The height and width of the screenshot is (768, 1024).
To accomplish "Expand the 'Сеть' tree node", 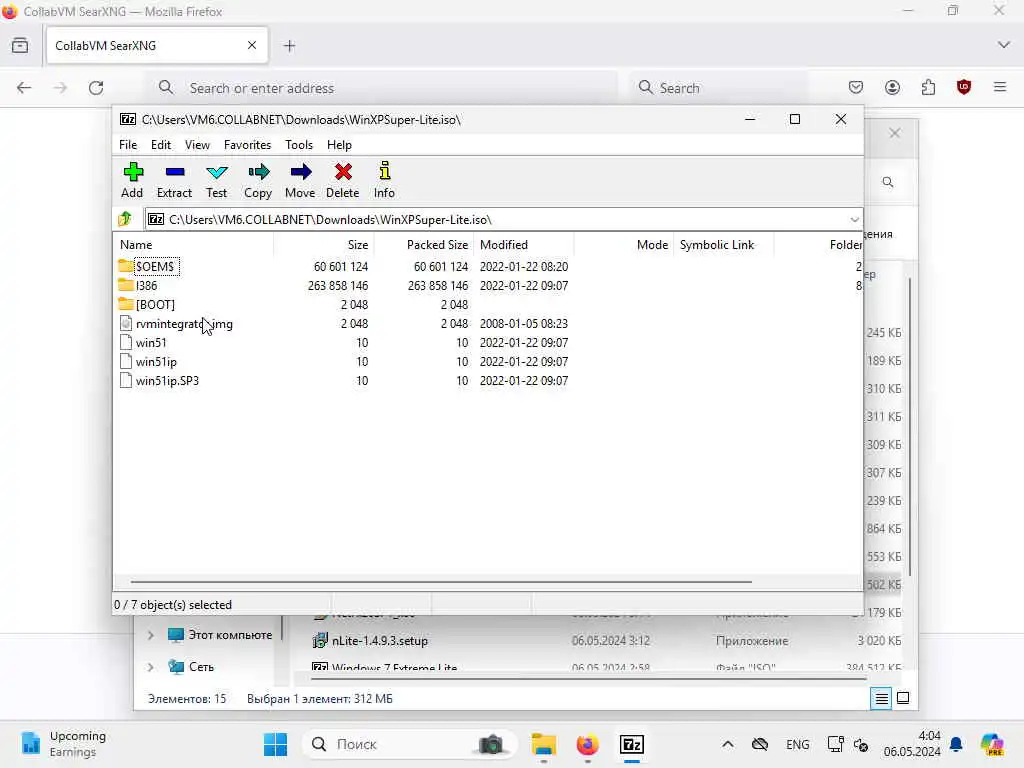I will pyautogui.click(x=151, y=667).
